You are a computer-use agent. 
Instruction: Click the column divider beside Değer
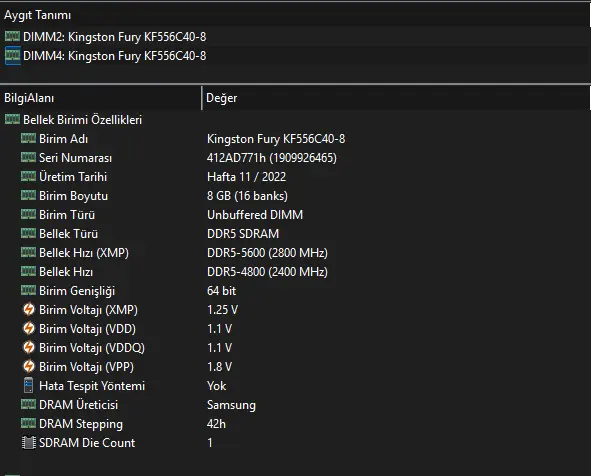click(x=202, y=98)
